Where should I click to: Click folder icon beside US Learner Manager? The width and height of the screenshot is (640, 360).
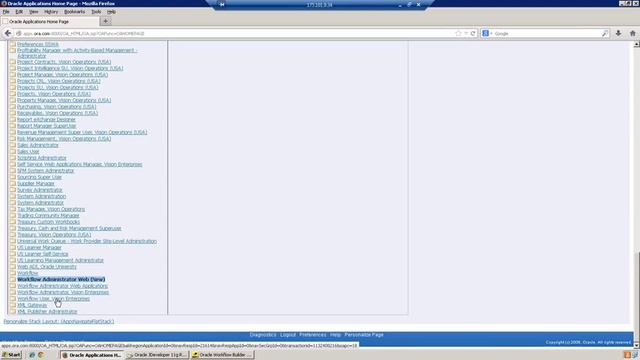[x=13, y=247]
